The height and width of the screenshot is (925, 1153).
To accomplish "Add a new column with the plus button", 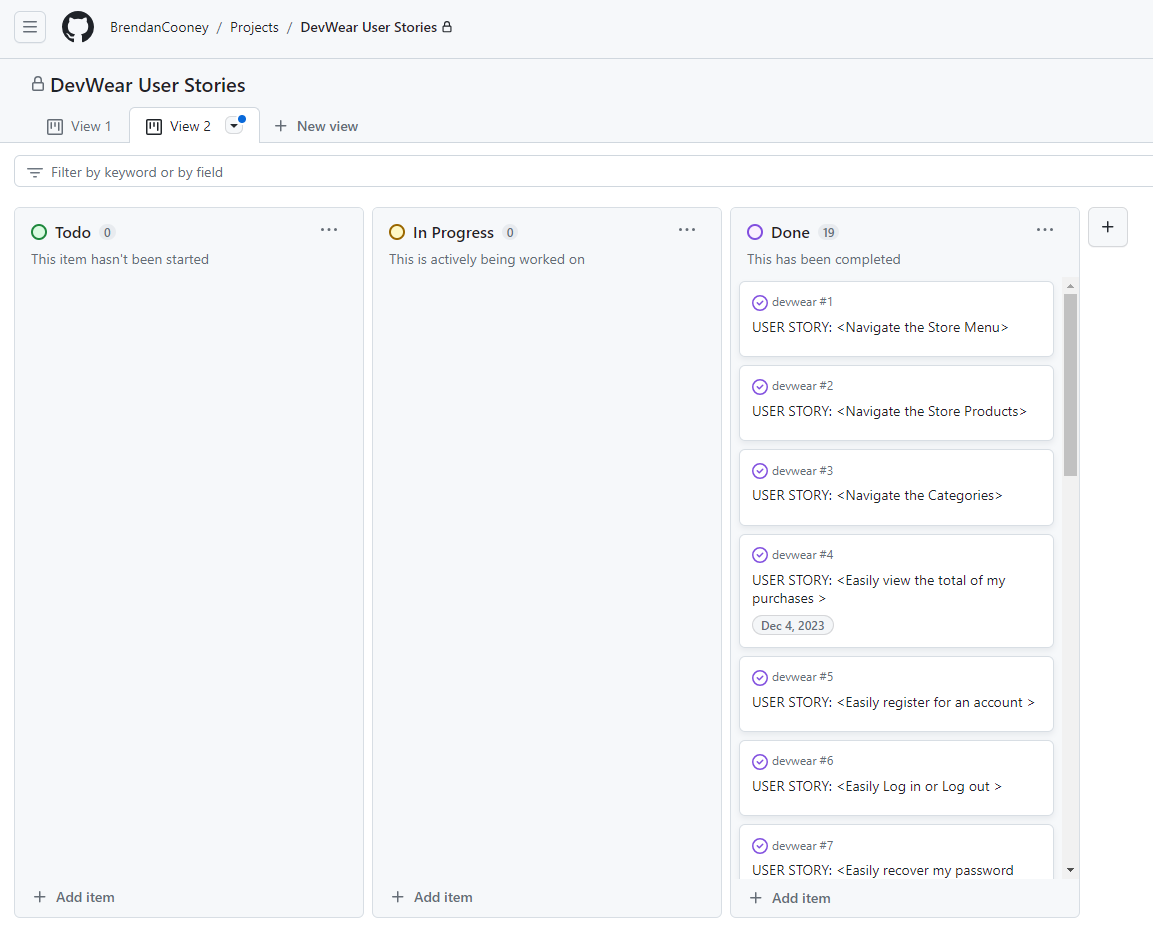I will click(1107, 227).
